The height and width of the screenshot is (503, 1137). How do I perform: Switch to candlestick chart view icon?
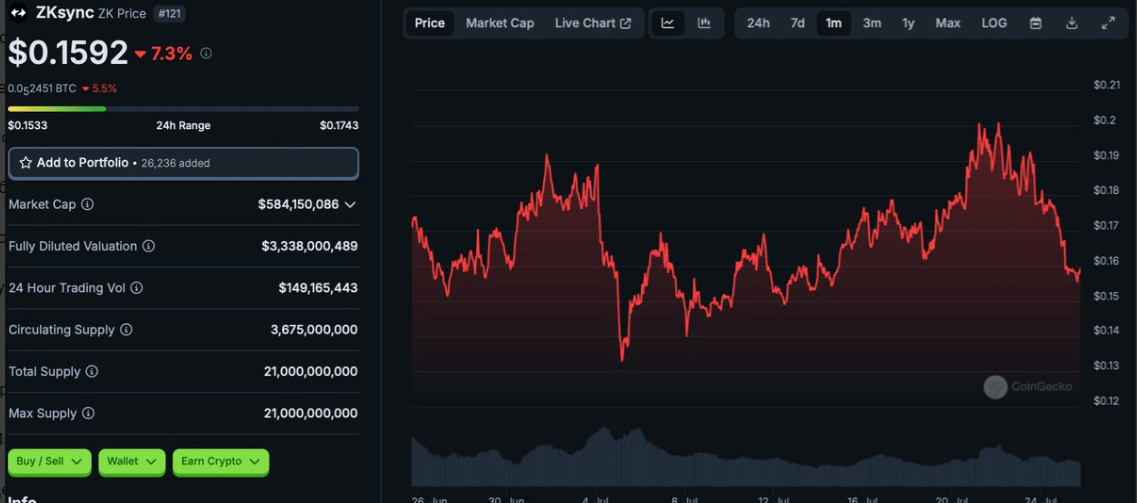[x=704, y=23]
